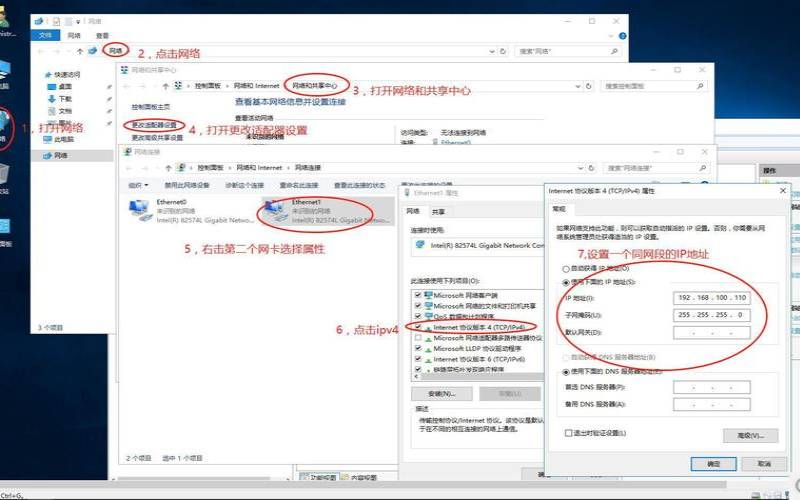Open 控制面板主页 link

tap(151, 107)
